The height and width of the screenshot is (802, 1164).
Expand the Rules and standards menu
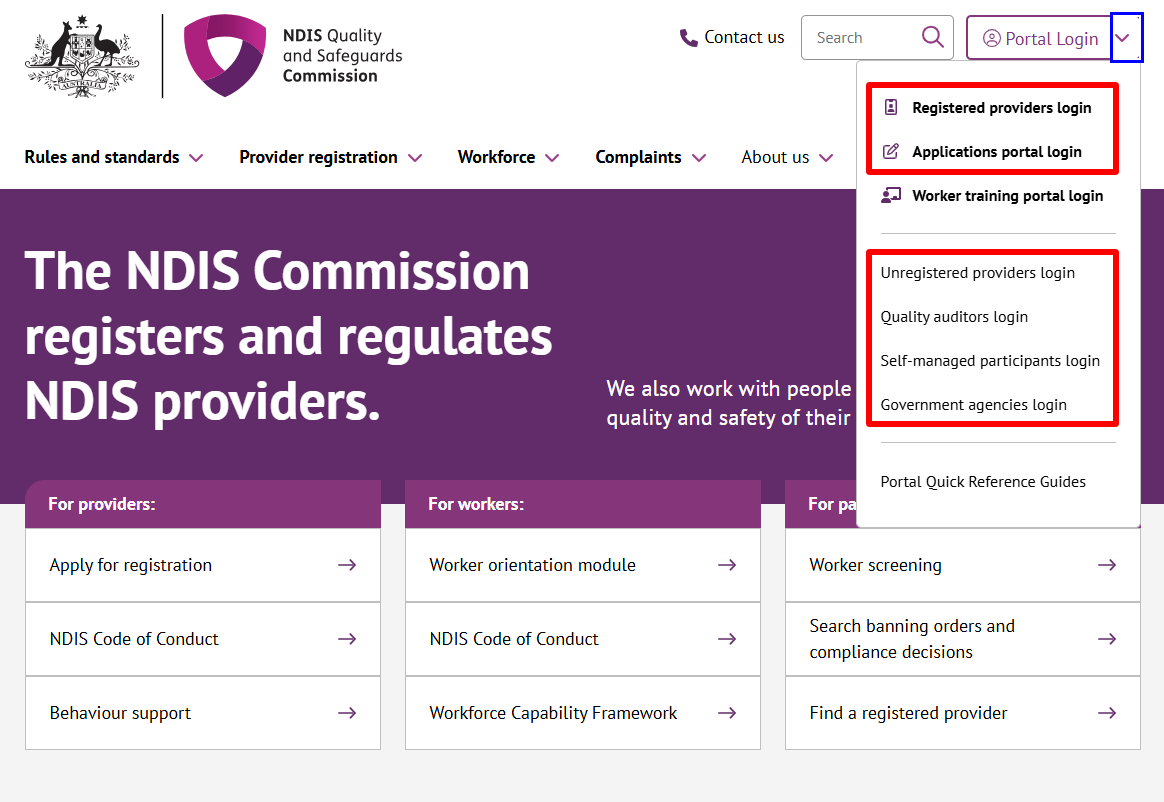113,157
